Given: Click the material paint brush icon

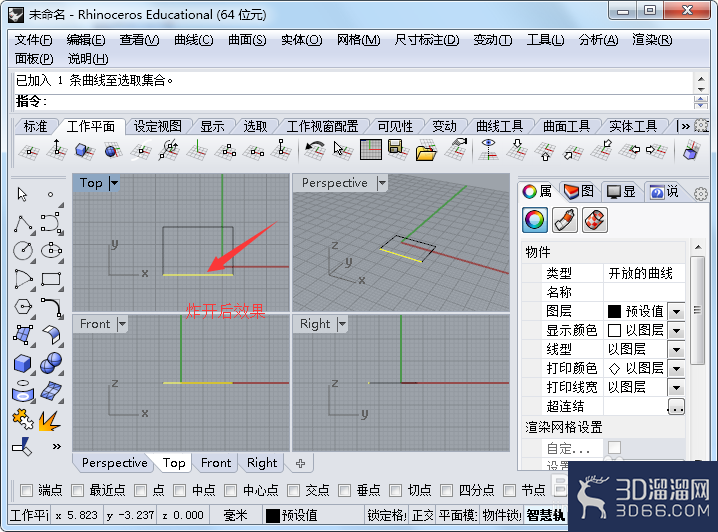Looking at the screenshot, I should point(565,220).
